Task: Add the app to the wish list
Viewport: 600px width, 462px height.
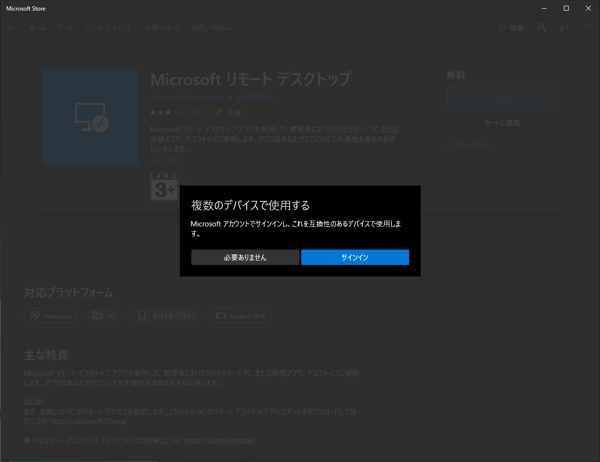Action: click(x=469, y=145)
